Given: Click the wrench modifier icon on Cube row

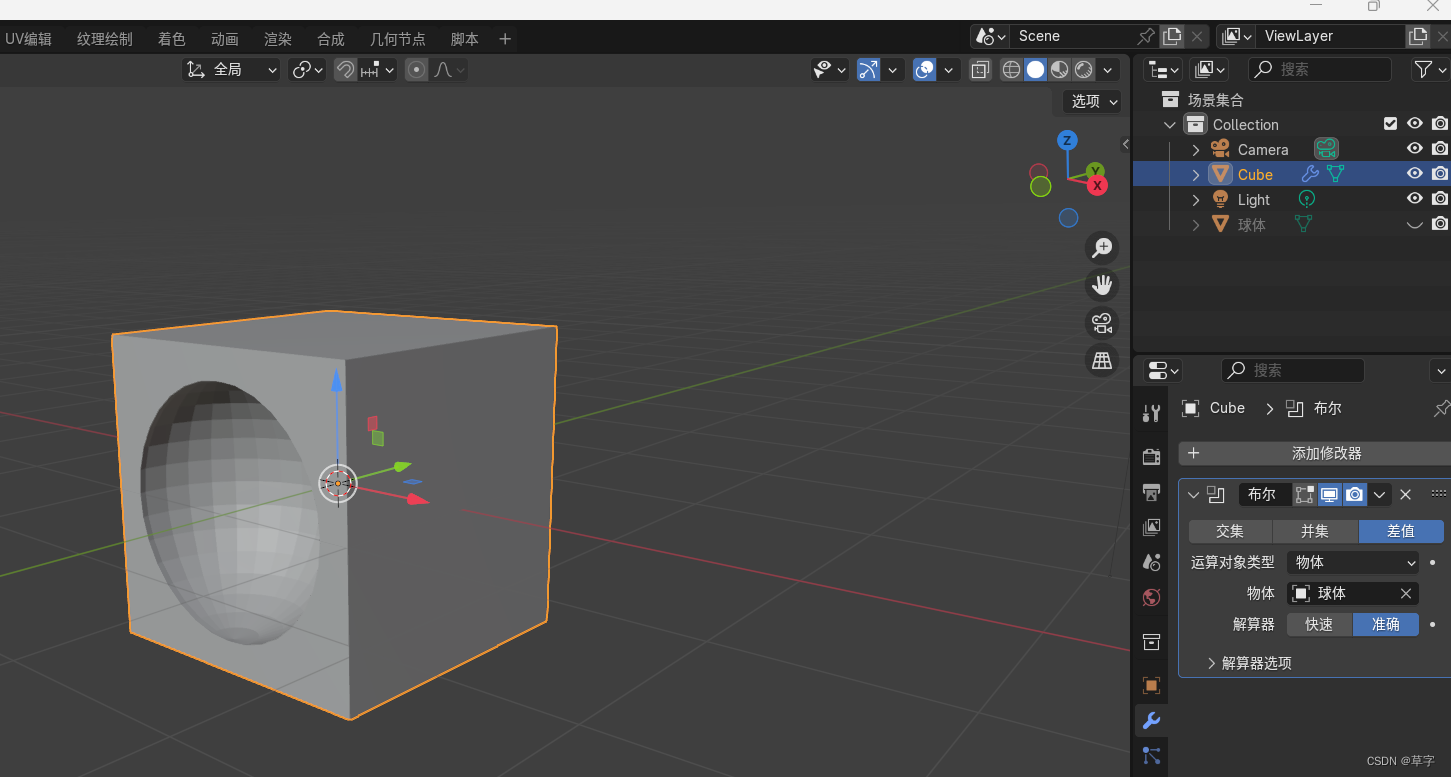Looking at the screenshot, I should point(1310,174).
